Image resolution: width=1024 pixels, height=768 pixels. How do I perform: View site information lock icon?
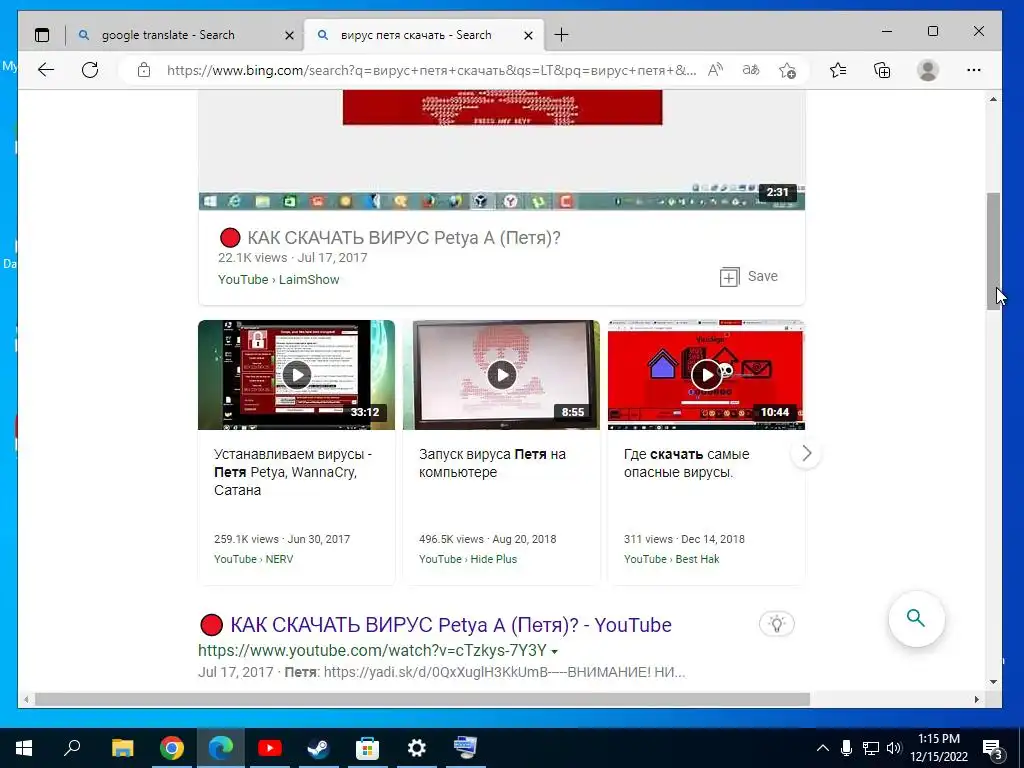(x=144, y=70)
